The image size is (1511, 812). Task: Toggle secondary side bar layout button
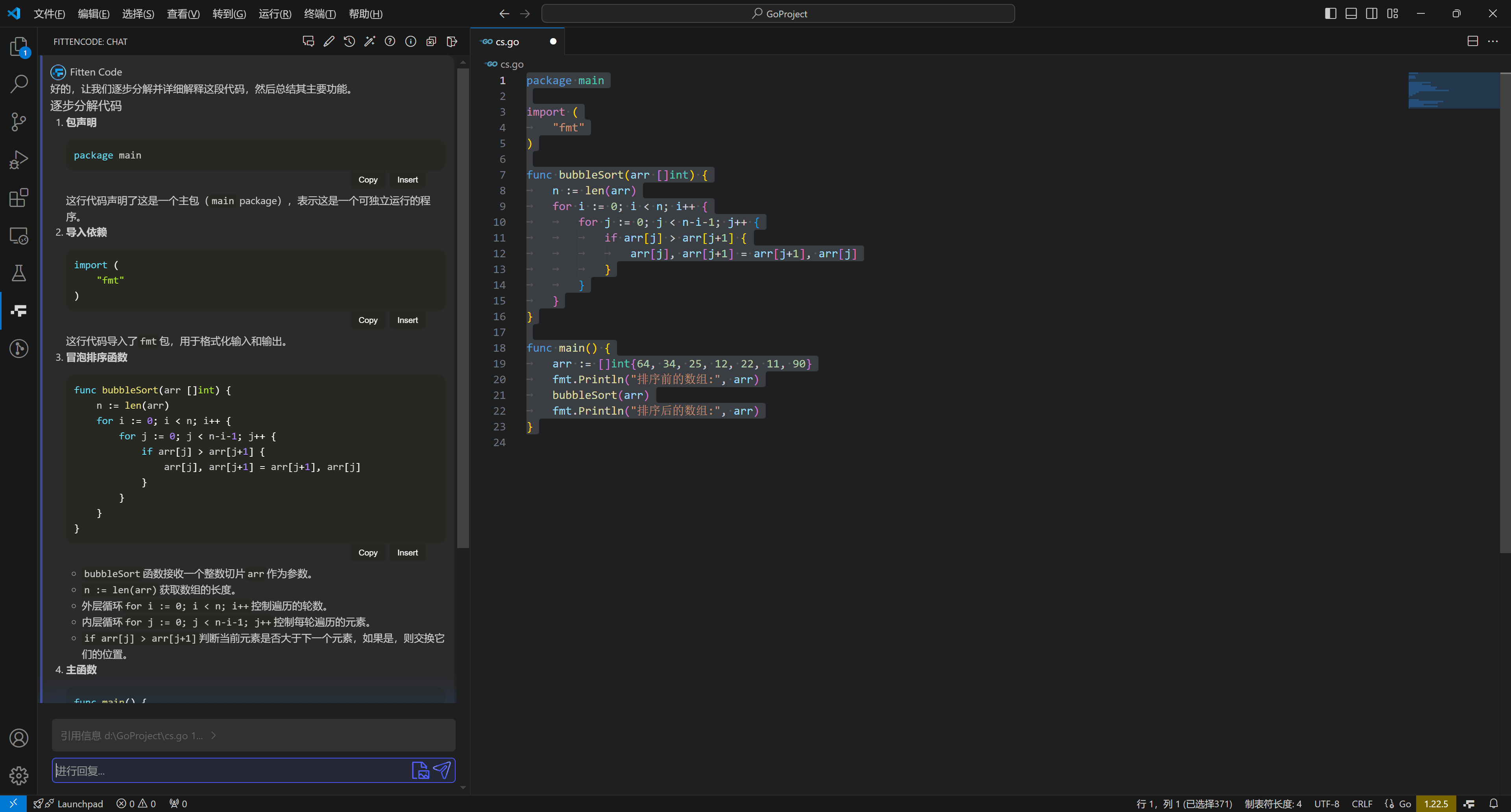coord(1371,13)
